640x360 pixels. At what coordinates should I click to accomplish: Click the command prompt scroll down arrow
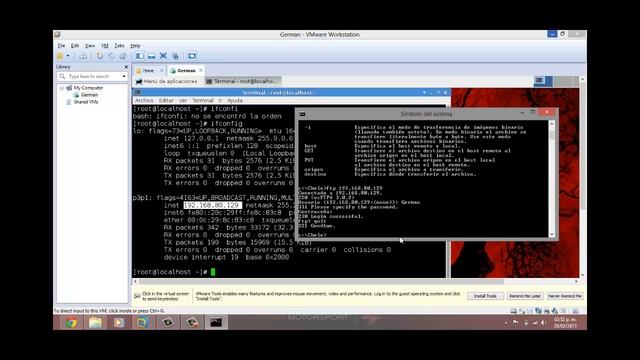coord(552,234)
